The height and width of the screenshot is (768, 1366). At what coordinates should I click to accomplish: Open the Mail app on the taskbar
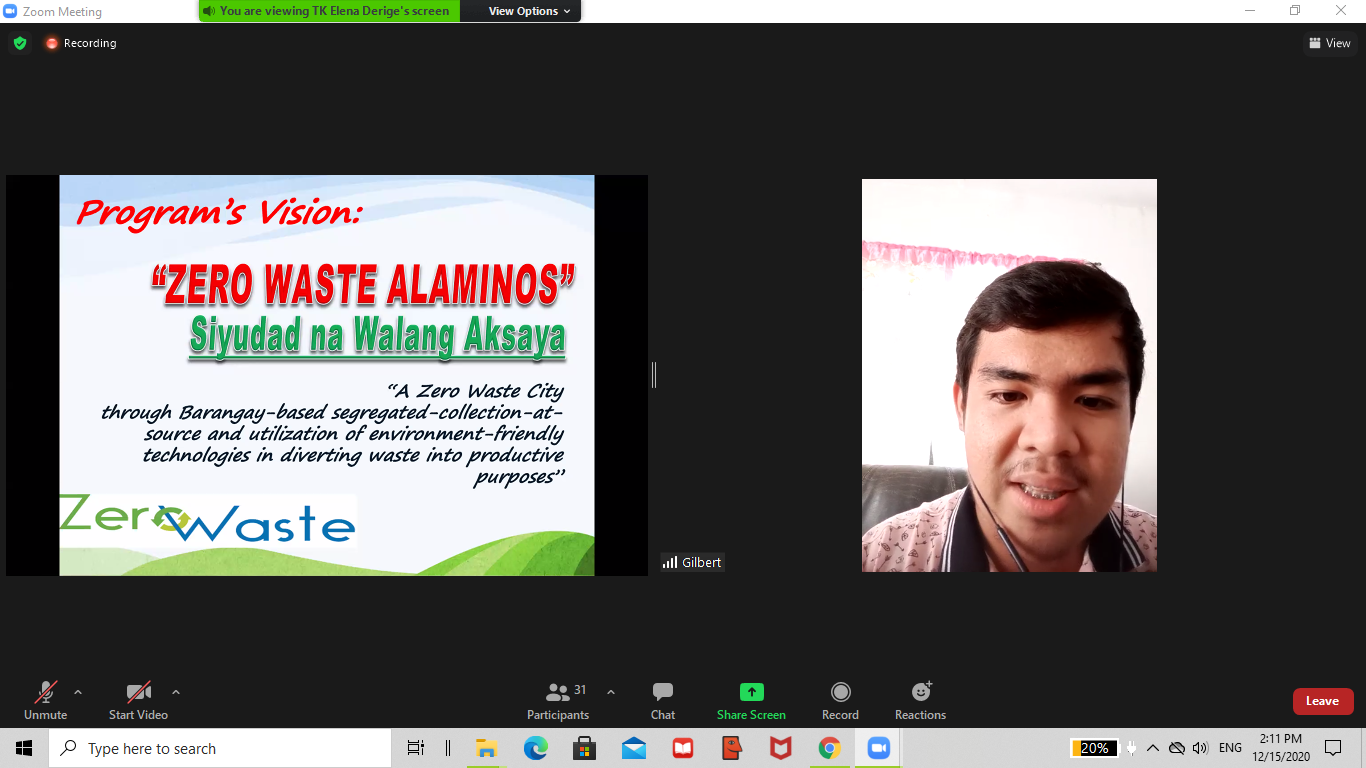(634, 748)
